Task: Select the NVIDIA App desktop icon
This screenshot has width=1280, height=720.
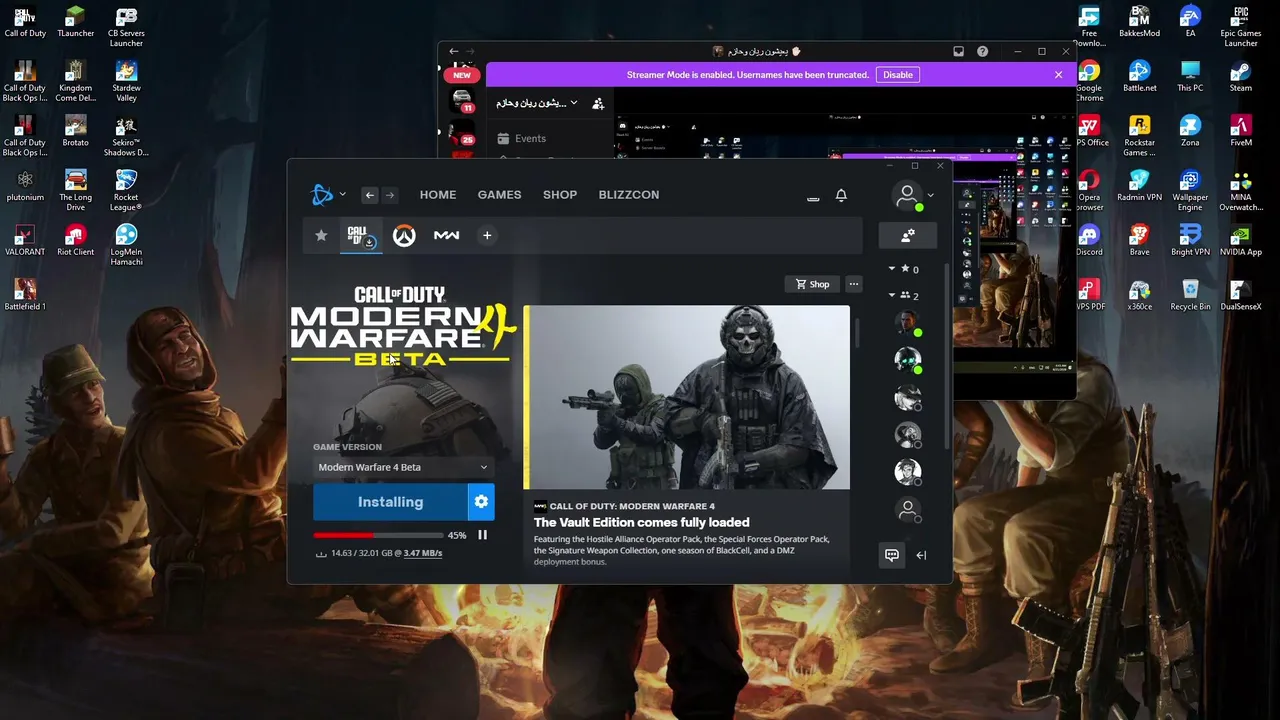Action: pyautogui.click(x=1241, y=241)
